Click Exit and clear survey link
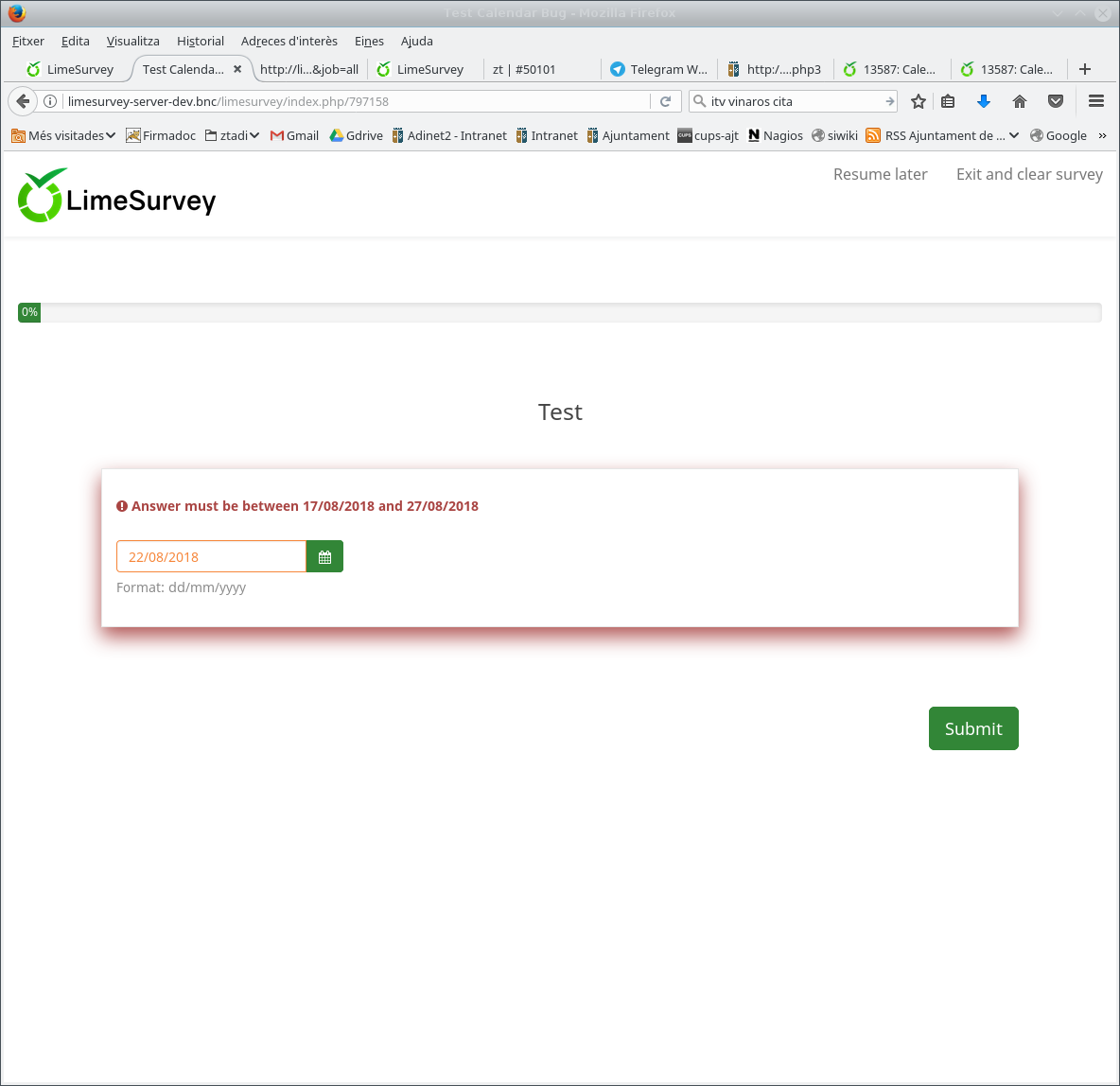The width and height of the screenshot is (1120, 1086). click(1029, 174)
